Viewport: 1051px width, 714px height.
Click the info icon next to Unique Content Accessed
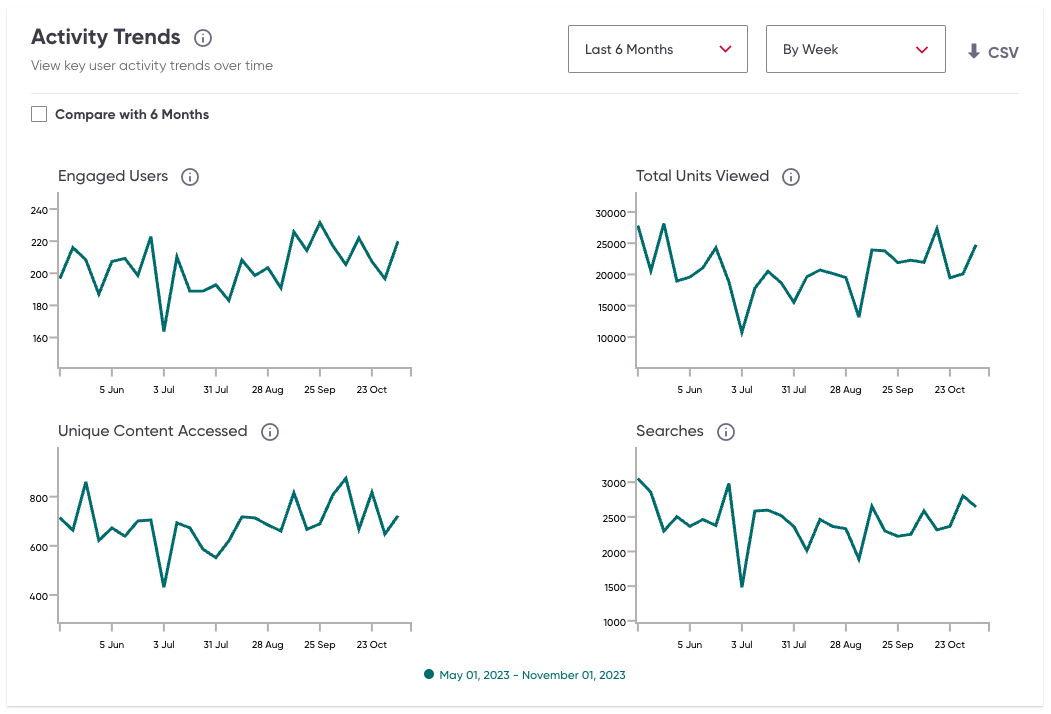(x=270, y=432)
